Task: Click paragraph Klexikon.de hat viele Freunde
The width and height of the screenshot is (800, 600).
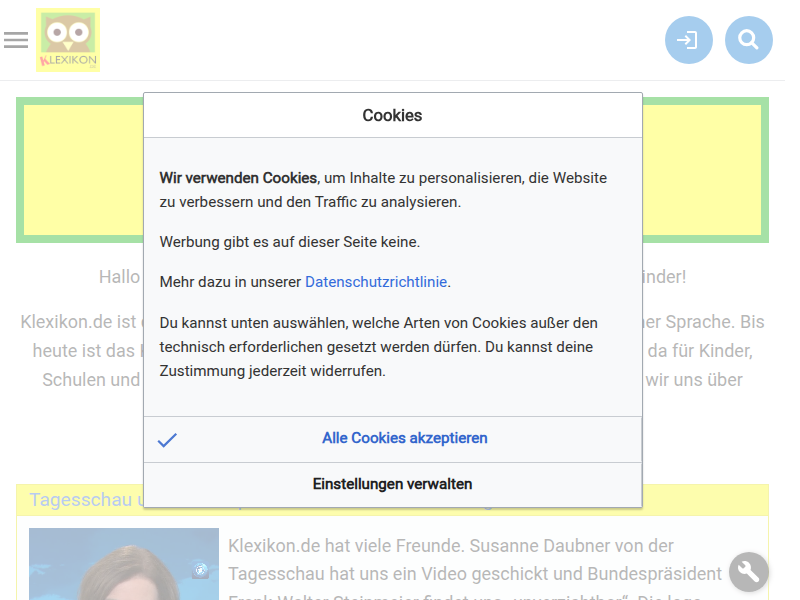Action: [474, 570]
